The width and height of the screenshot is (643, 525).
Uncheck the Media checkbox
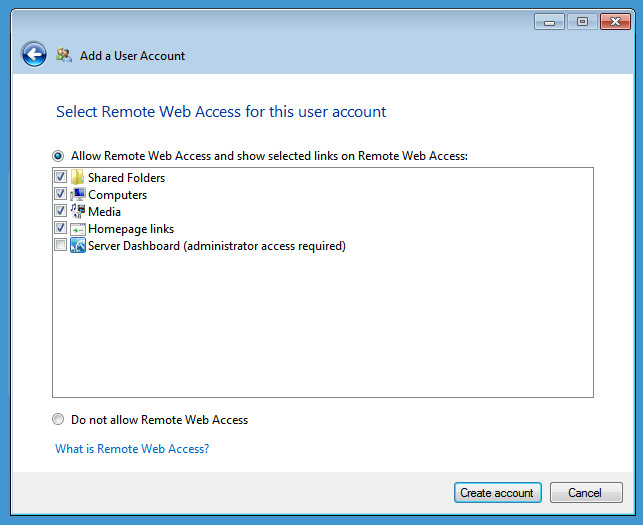61,212
